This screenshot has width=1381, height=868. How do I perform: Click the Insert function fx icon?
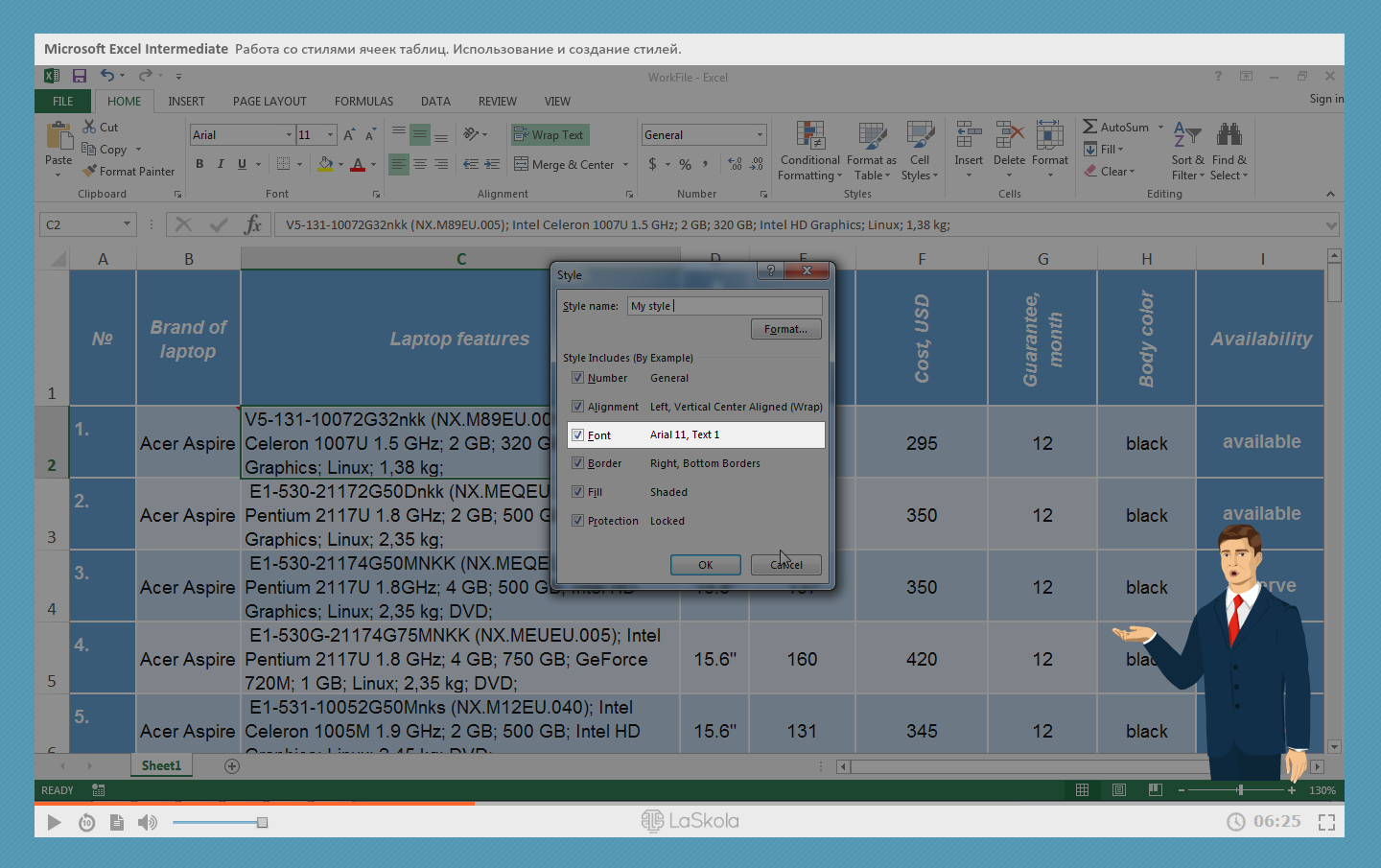(x=253, y=224)
